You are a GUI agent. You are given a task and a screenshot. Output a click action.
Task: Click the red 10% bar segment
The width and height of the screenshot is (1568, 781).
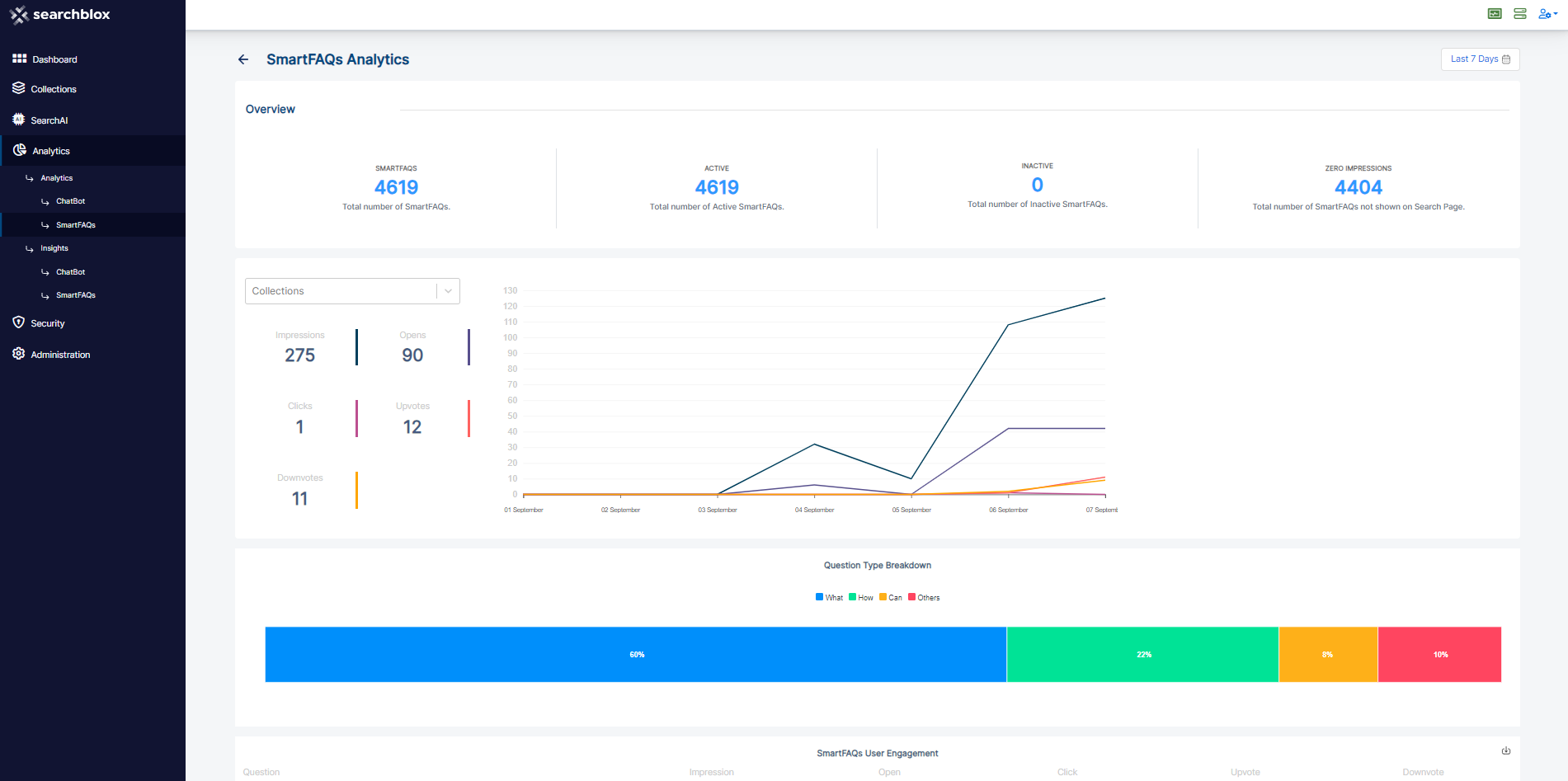click(1439, 655)
